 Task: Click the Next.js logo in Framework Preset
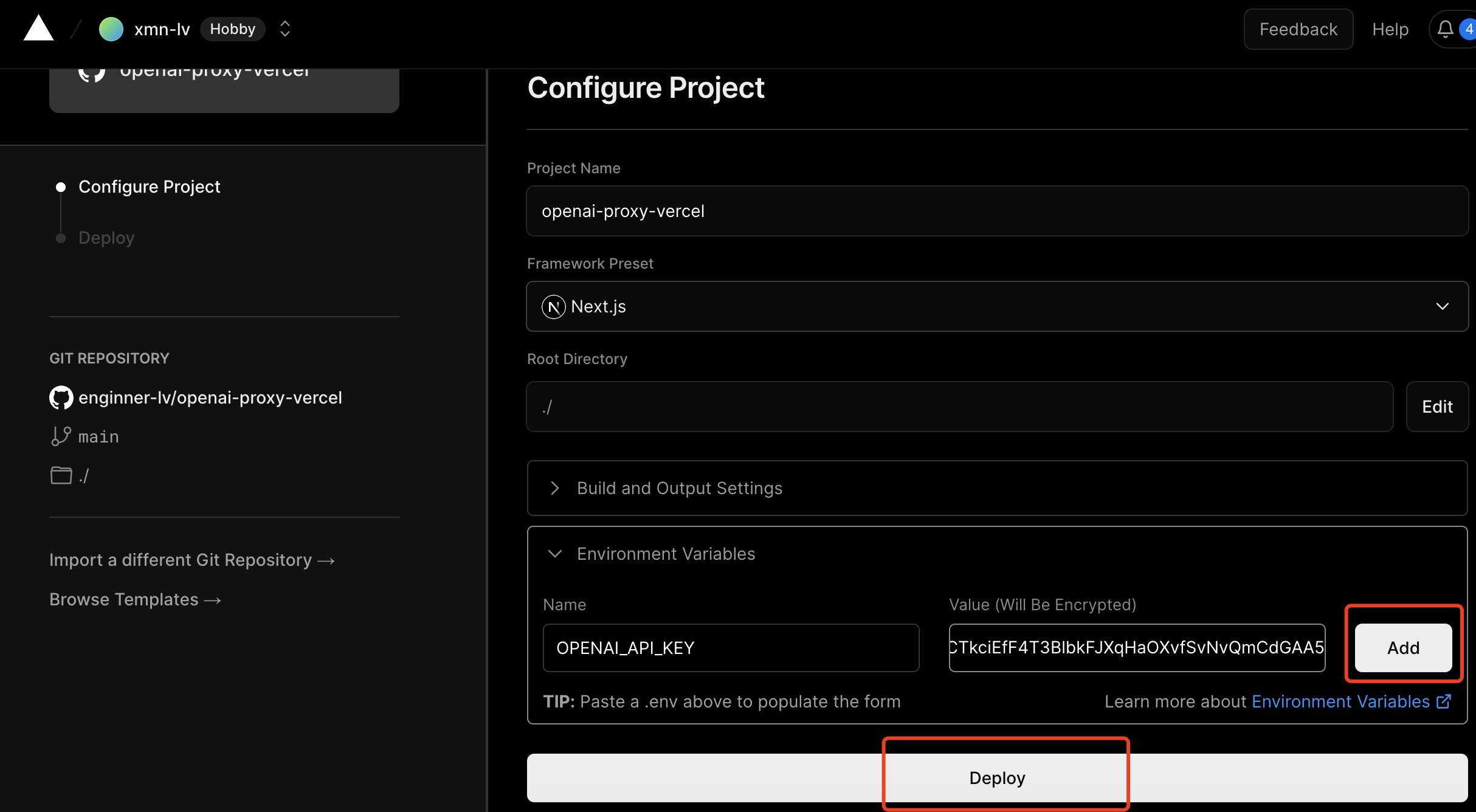(x=553, y=306)
